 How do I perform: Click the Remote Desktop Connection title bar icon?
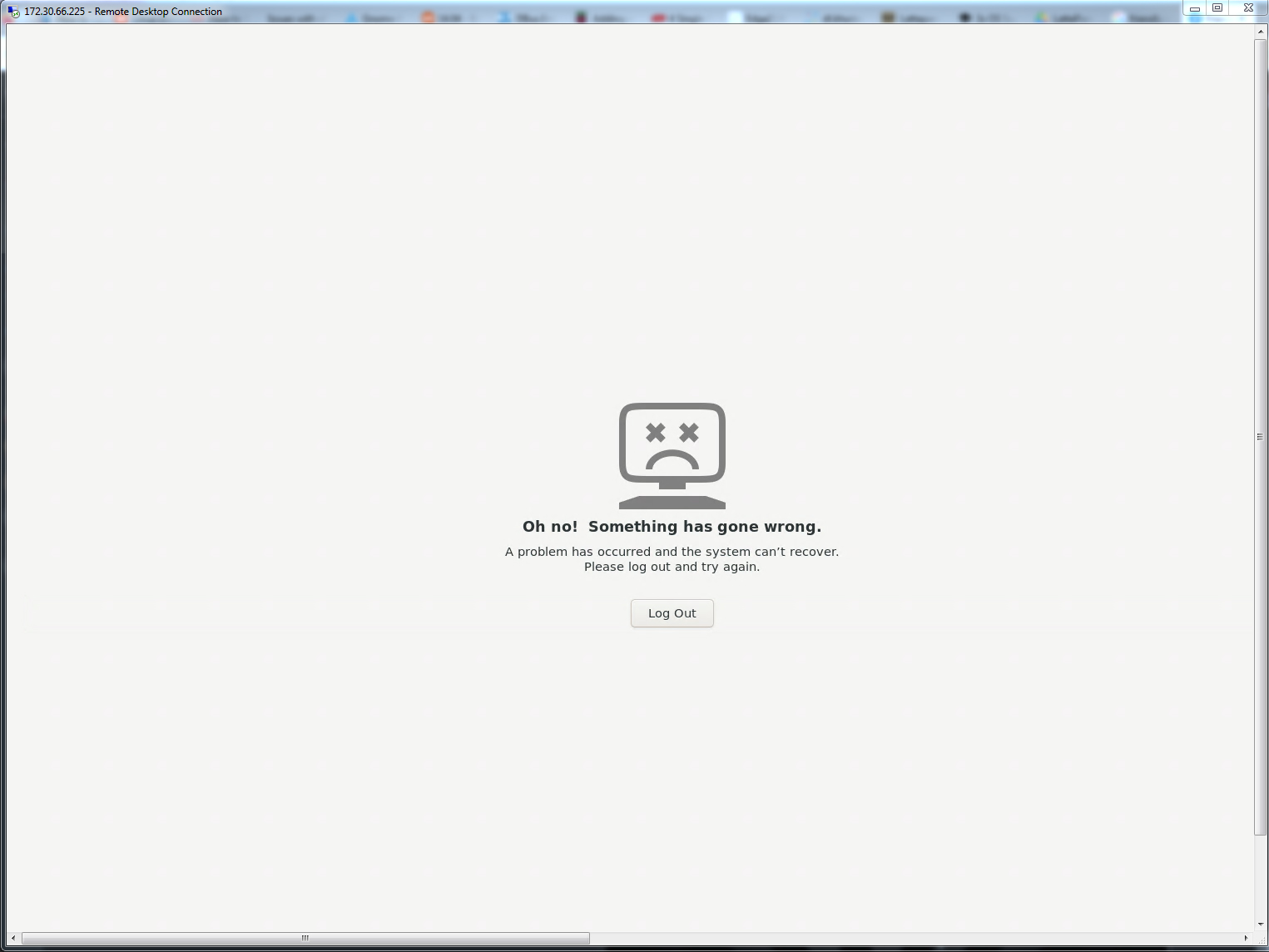coord(13,12)
